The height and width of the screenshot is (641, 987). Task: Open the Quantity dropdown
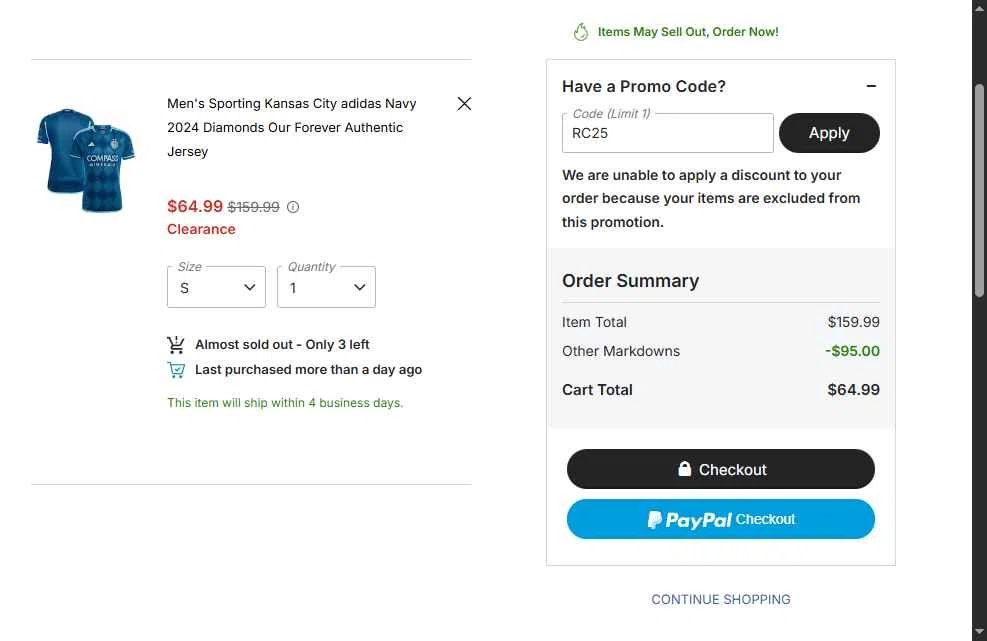point(326,287)
